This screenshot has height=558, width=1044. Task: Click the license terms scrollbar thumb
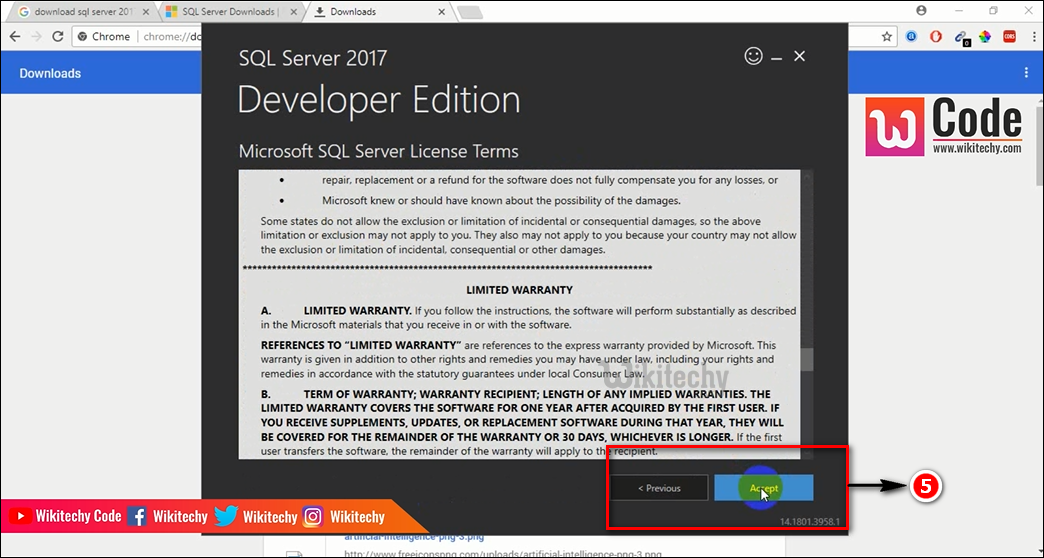[x=807, y=360]
